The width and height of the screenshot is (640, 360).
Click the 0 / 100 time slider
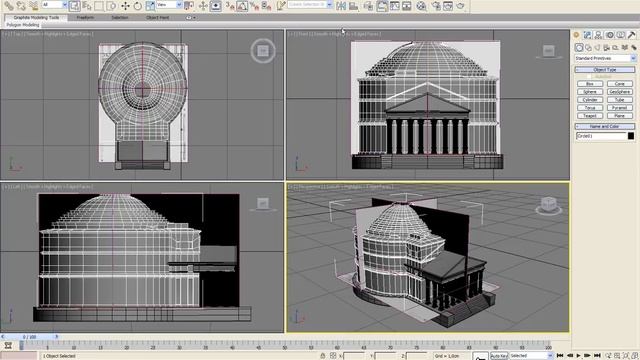point(29,337)
